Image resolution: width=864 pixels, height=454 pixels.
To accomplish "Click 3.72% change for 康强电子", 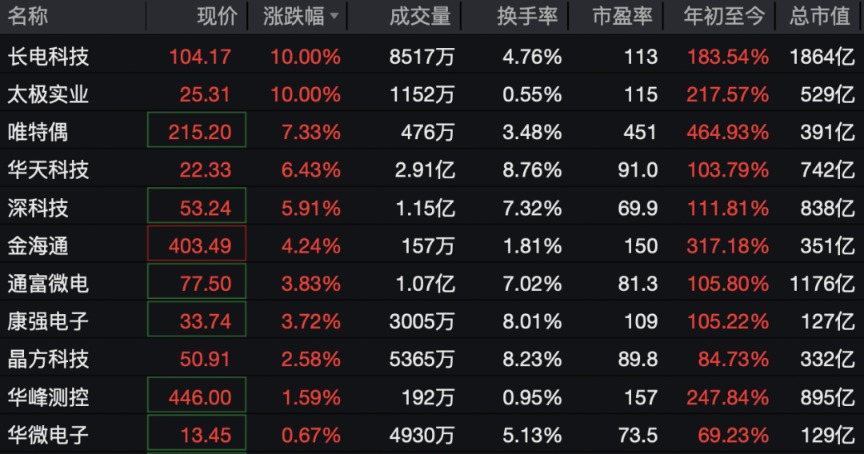I will tap(311, 322).
